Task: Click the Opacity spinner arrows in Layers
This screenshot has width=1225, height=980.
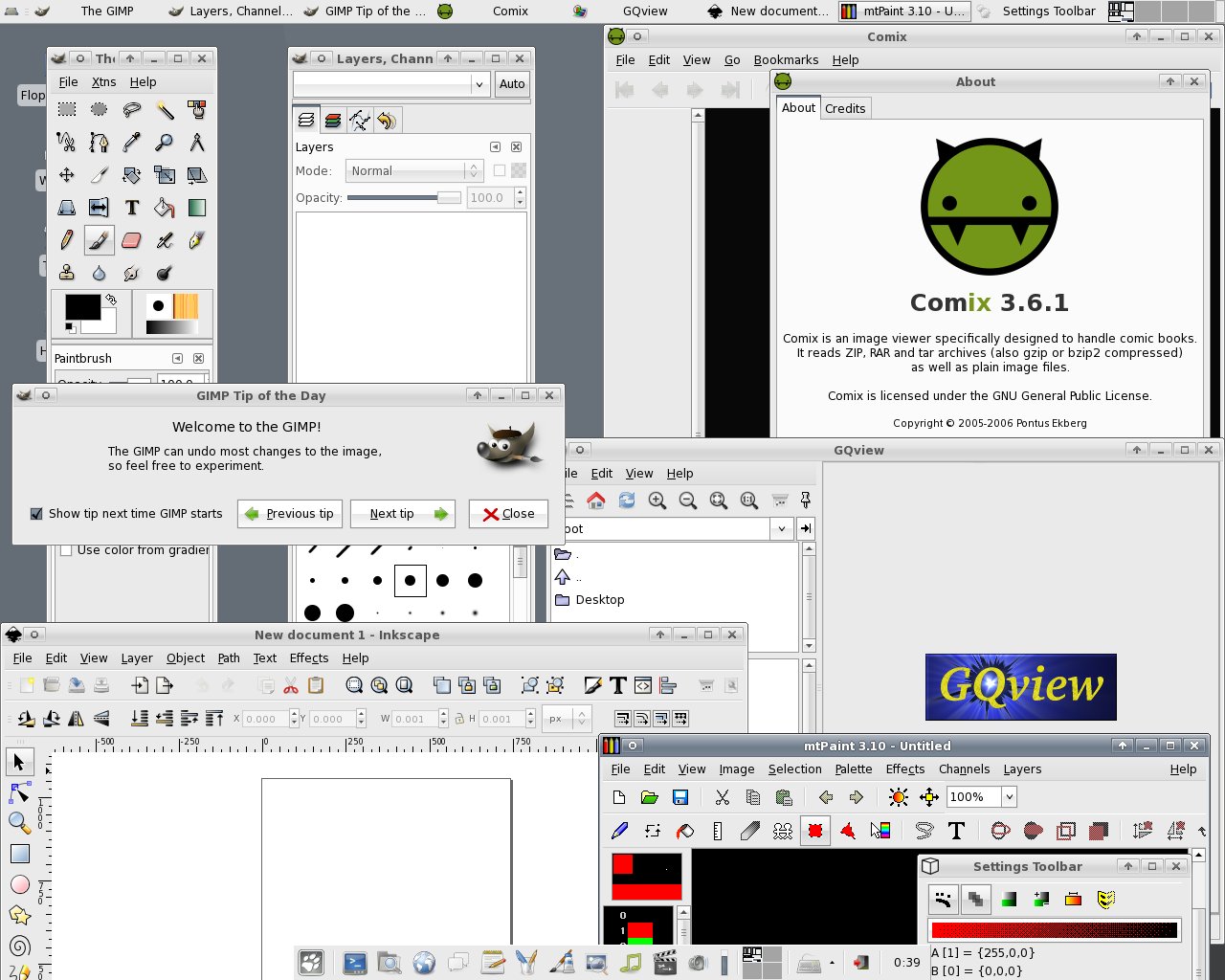Action: (520, 198)
